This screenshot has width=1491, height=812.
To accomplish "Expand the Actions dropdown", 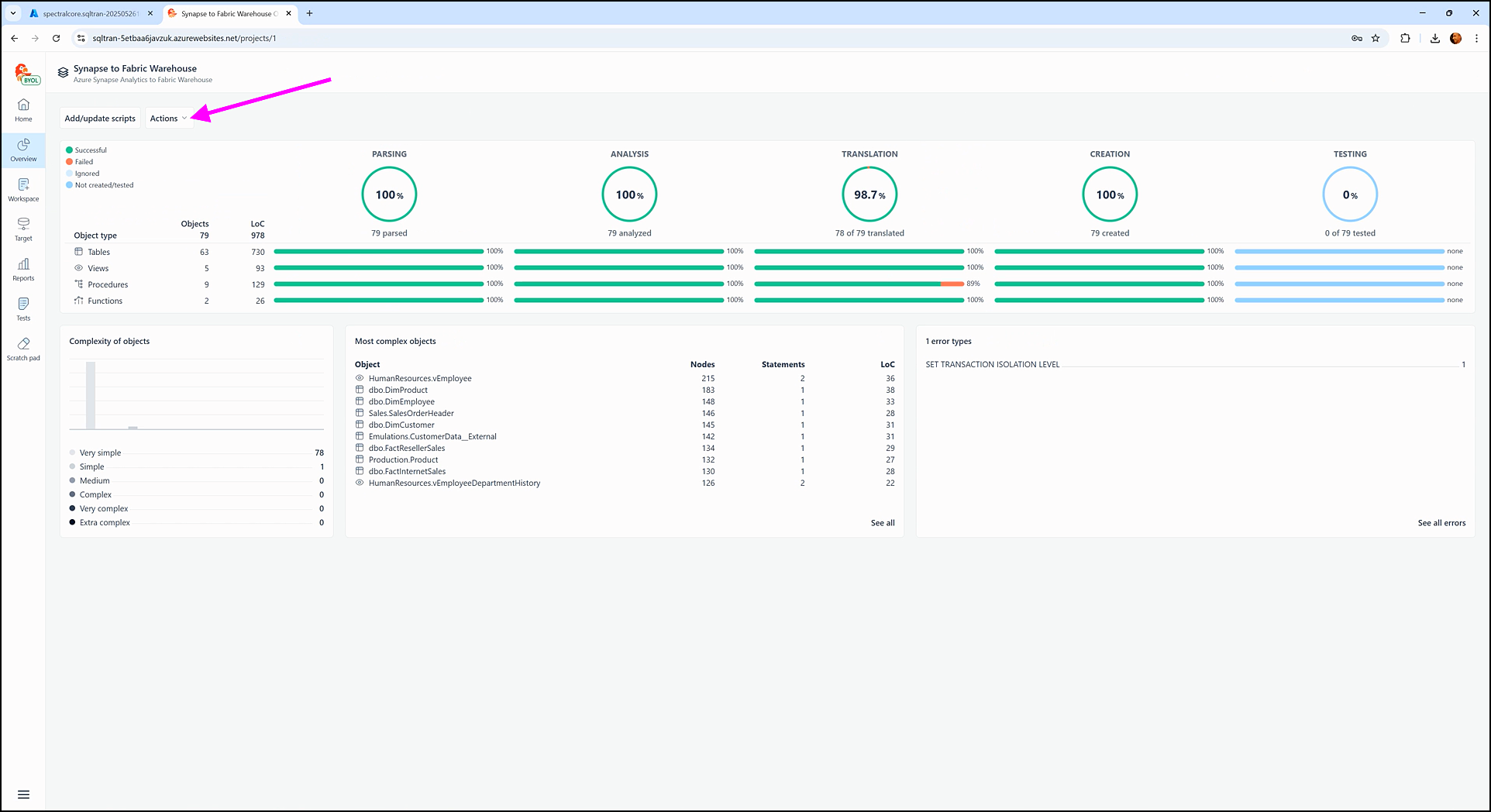I will click(x=168, y=119).
